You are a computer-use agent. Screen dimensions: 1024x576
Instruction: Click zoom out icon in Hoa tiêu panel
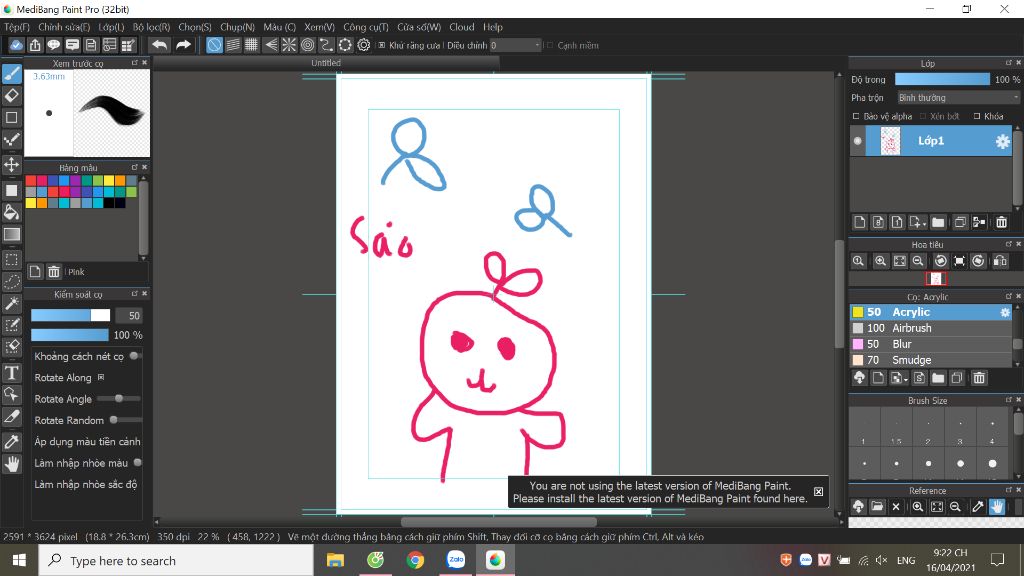(x=918, y=261)
